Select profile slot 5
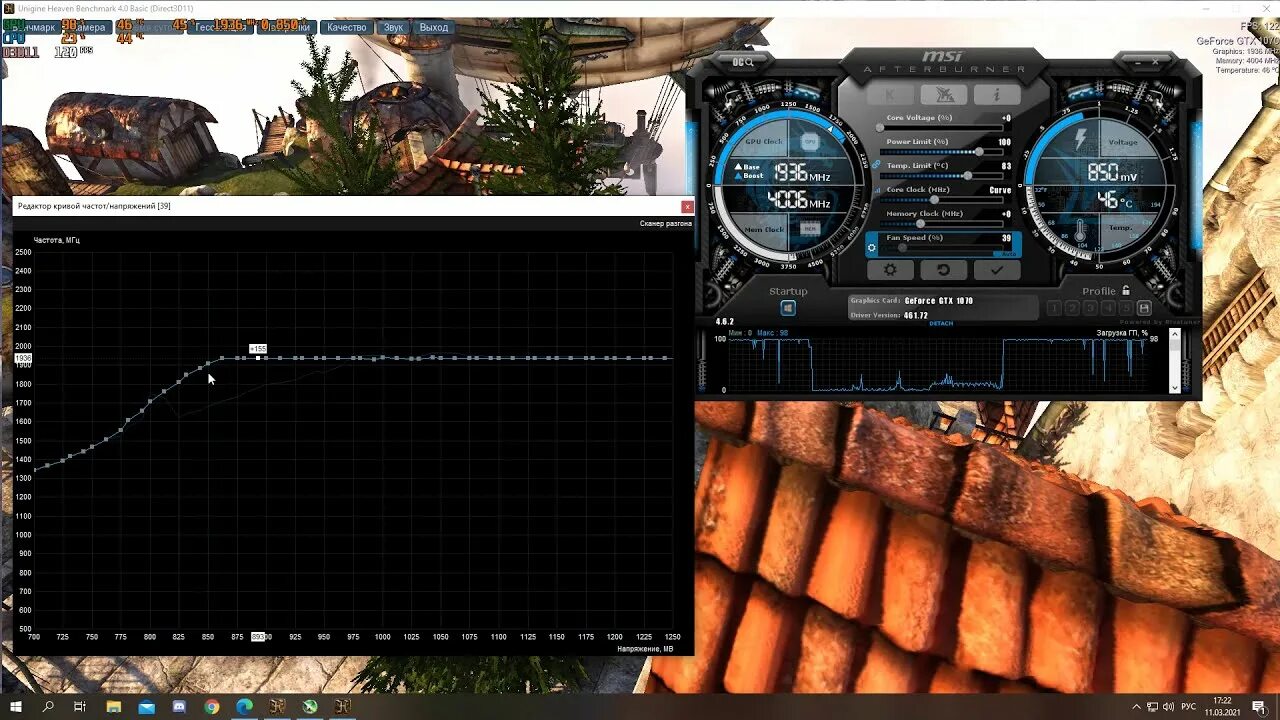 coord(1126,308)
